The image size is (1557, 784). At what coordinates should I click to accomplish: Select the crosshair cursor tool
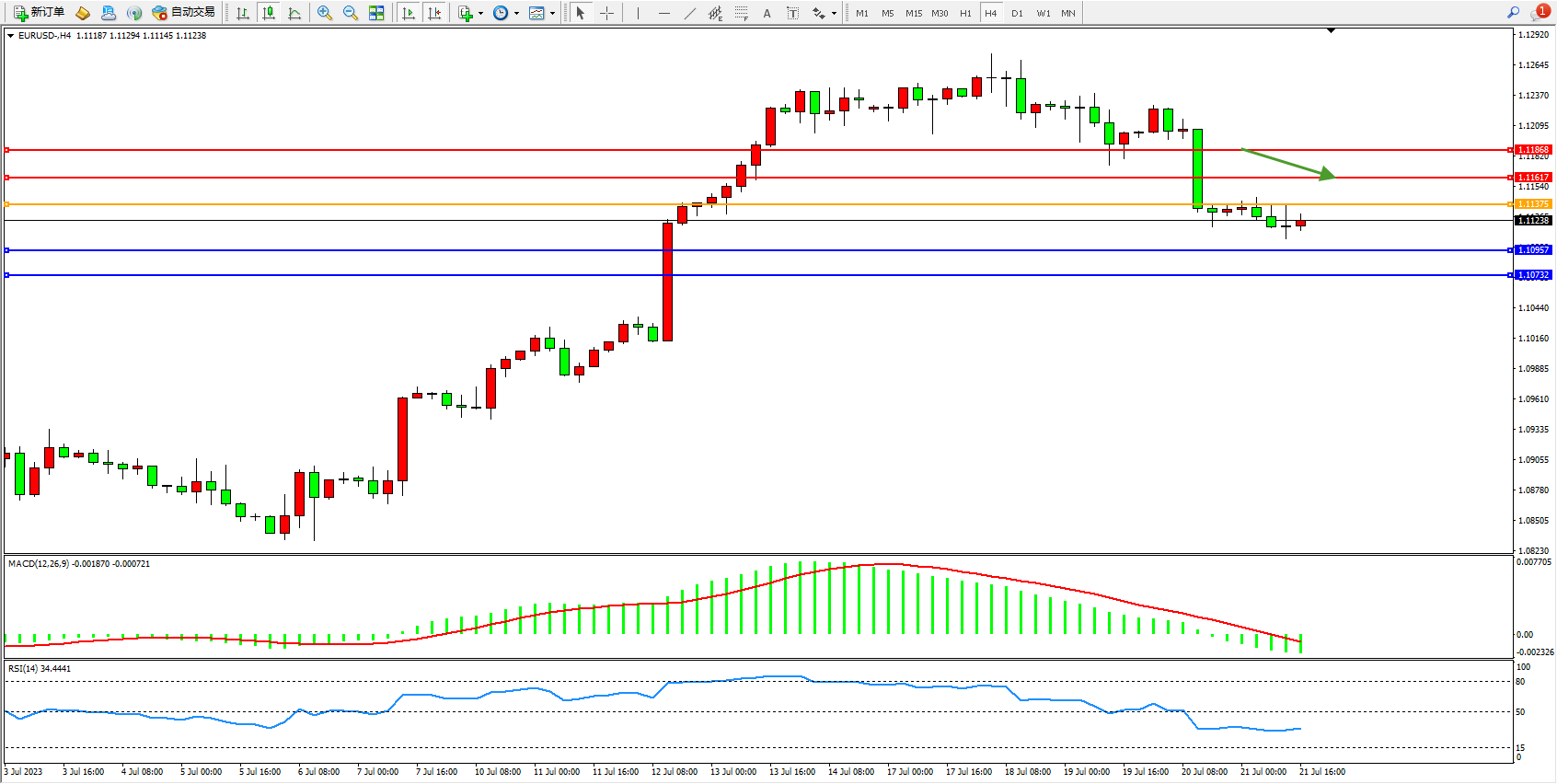click(x=607, y=13)
